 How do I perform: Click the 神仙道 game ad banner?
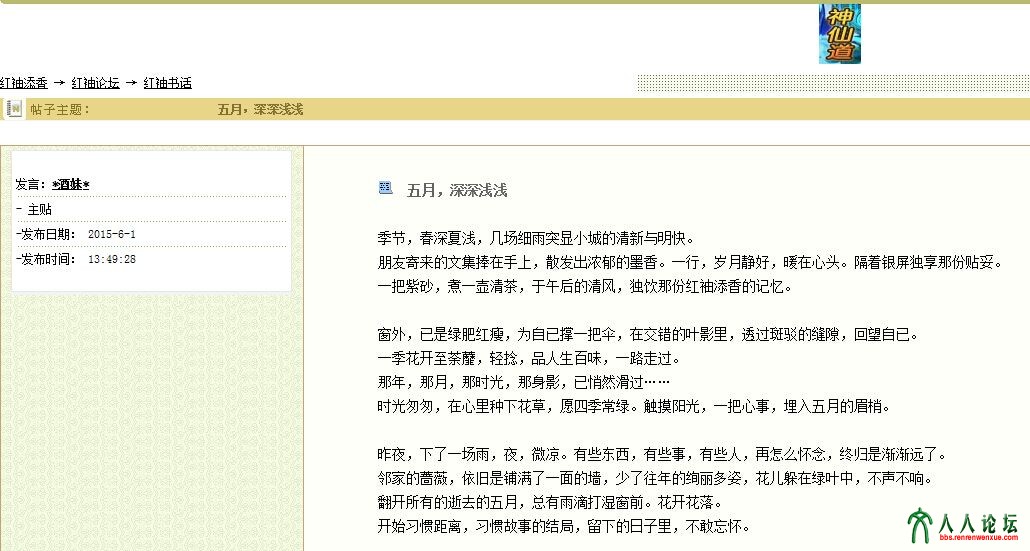click(x=840, y=34)
